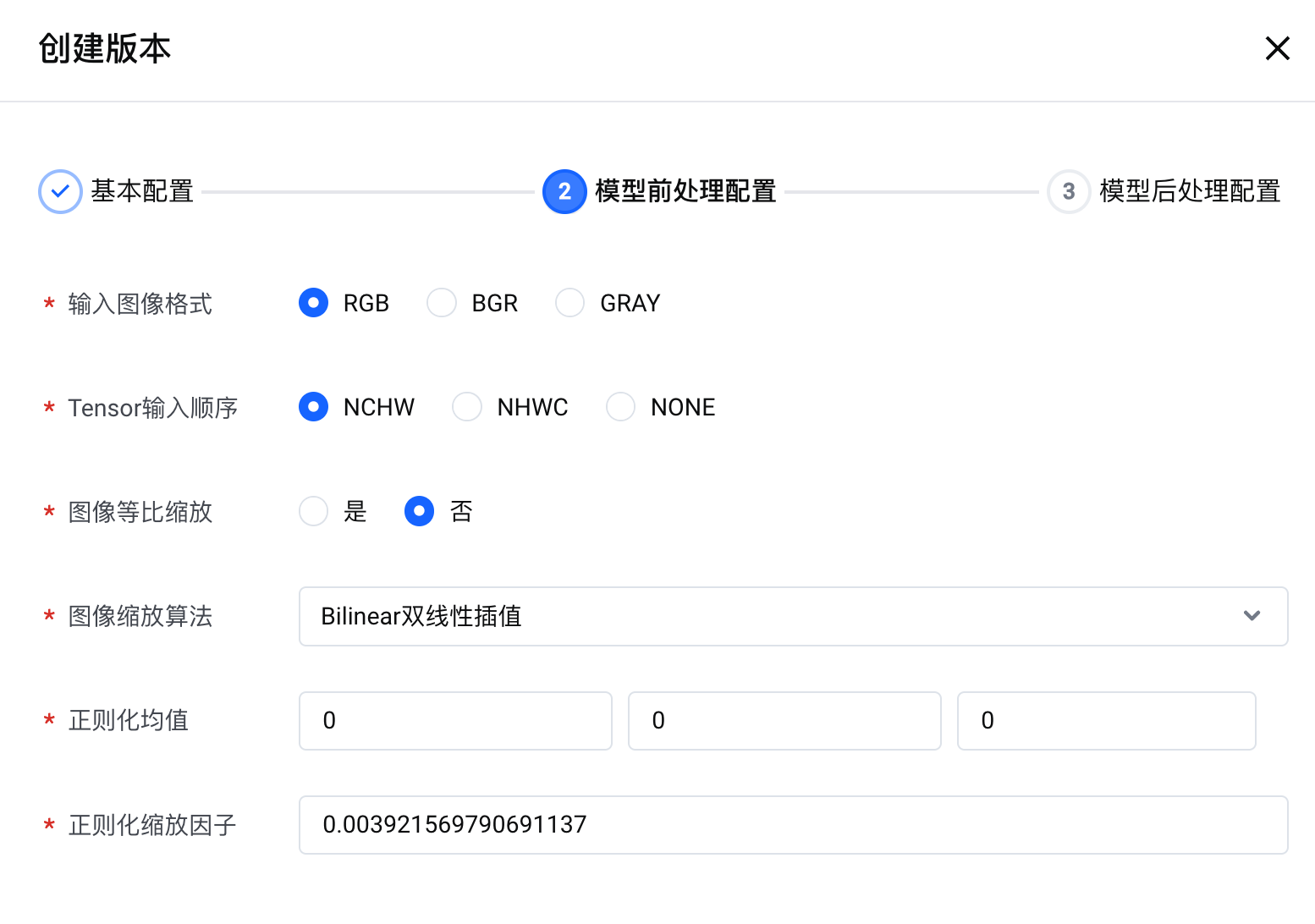Open 图像缩放算法 dropdown showing Bilinear双线性插值
Image resolution: width=1315 pixels, height=924 pixels.
click(x=793, y=616)
